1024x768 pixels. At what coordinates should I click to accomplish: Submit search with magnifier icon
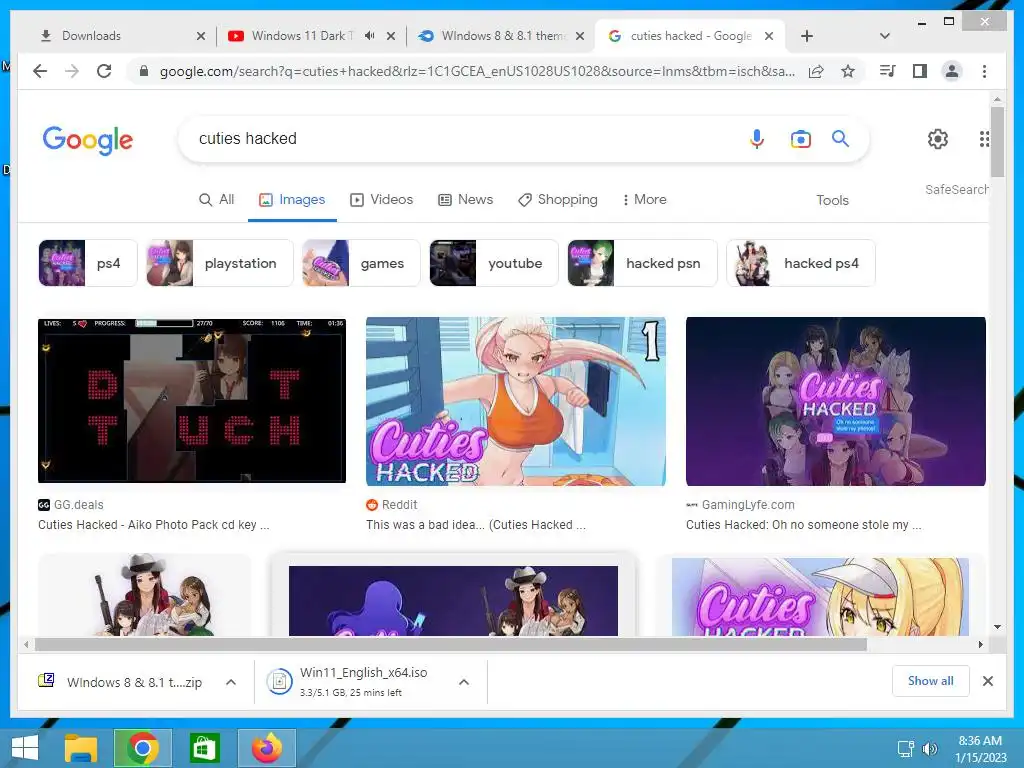pos(840,138)
